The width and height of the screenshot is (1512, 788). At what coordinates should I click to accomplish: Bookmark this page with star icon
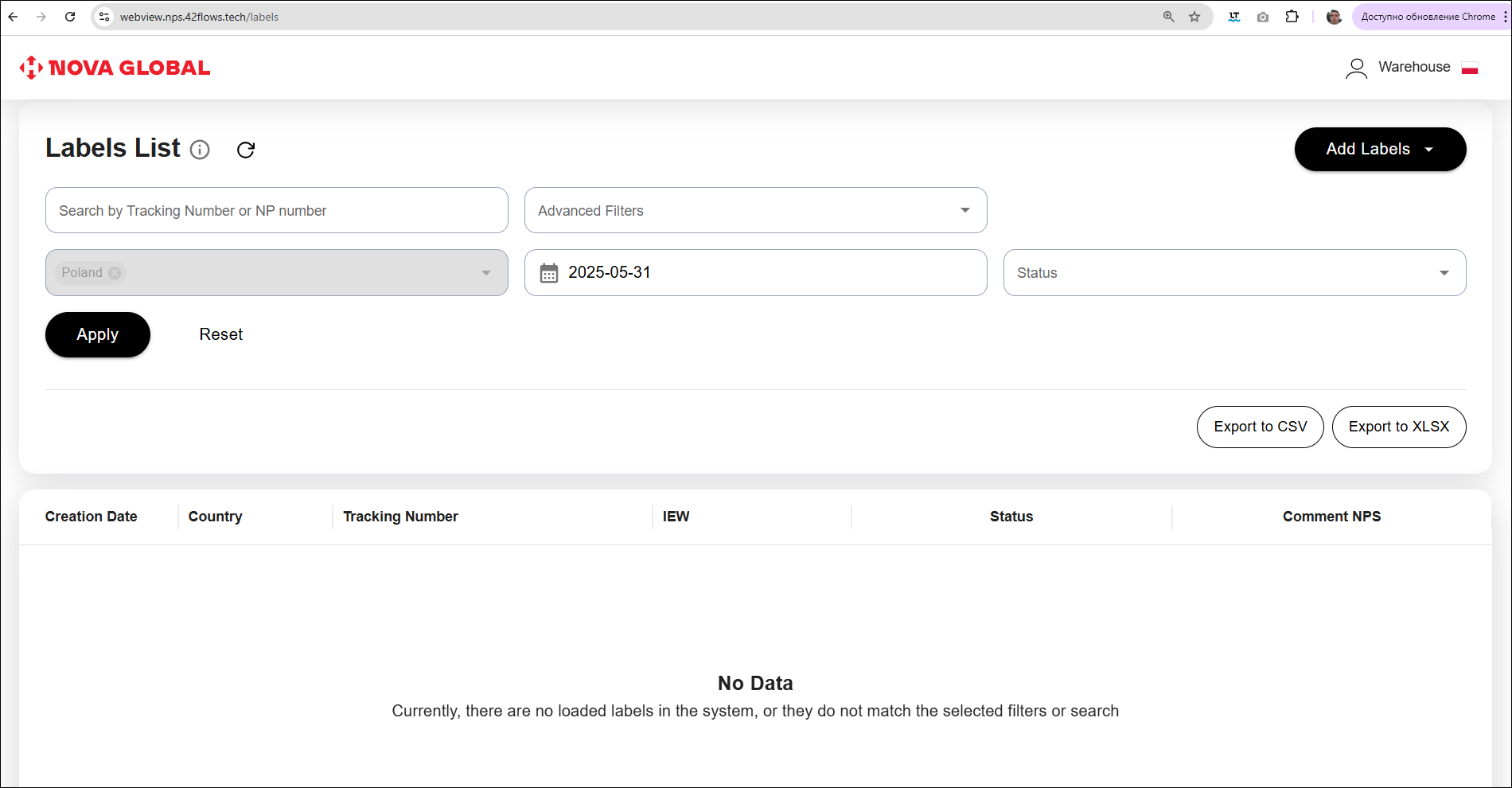coord(1194,17)
